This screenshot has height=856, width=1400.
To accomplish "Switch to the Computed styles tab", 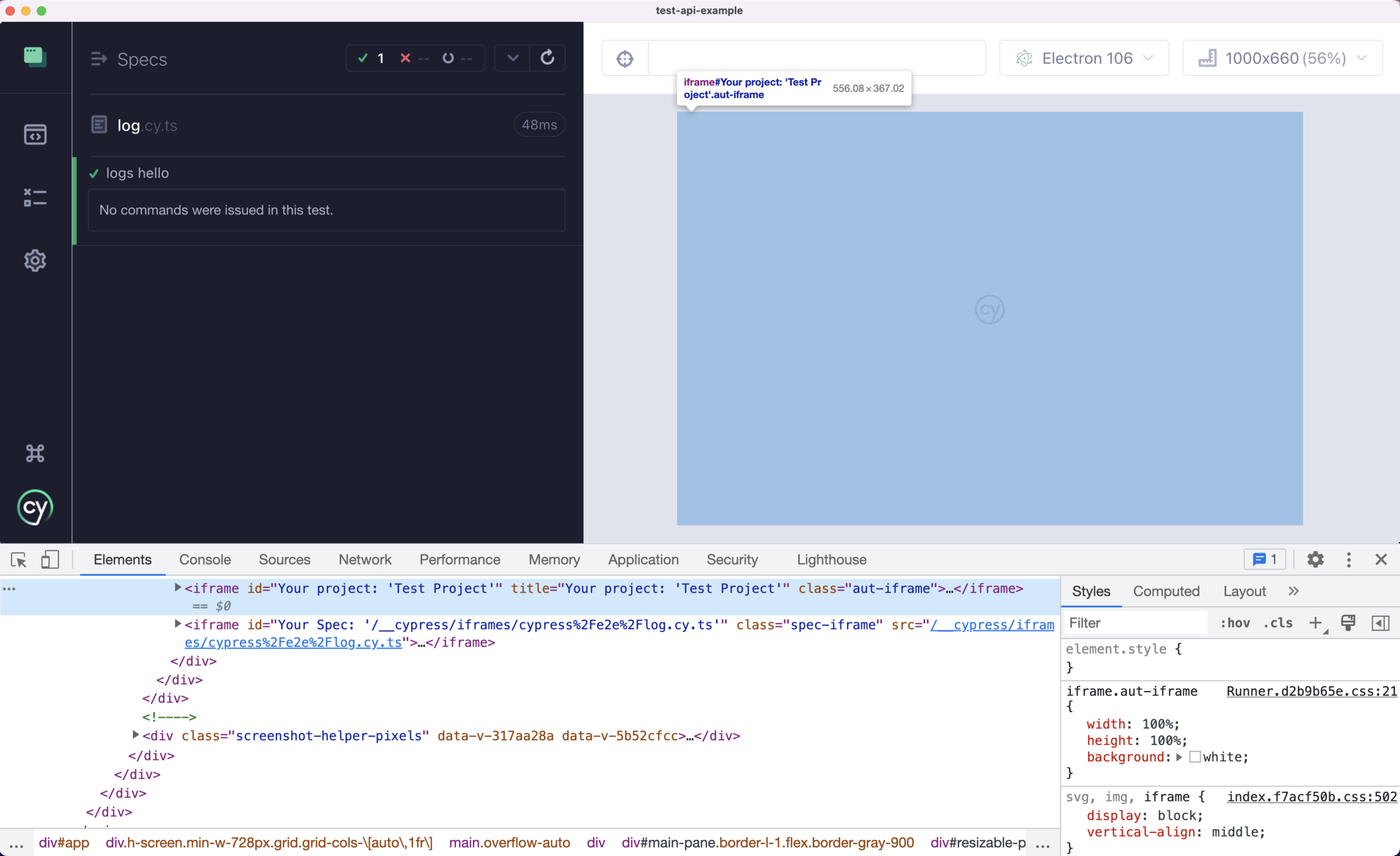I will point(1165,591).
